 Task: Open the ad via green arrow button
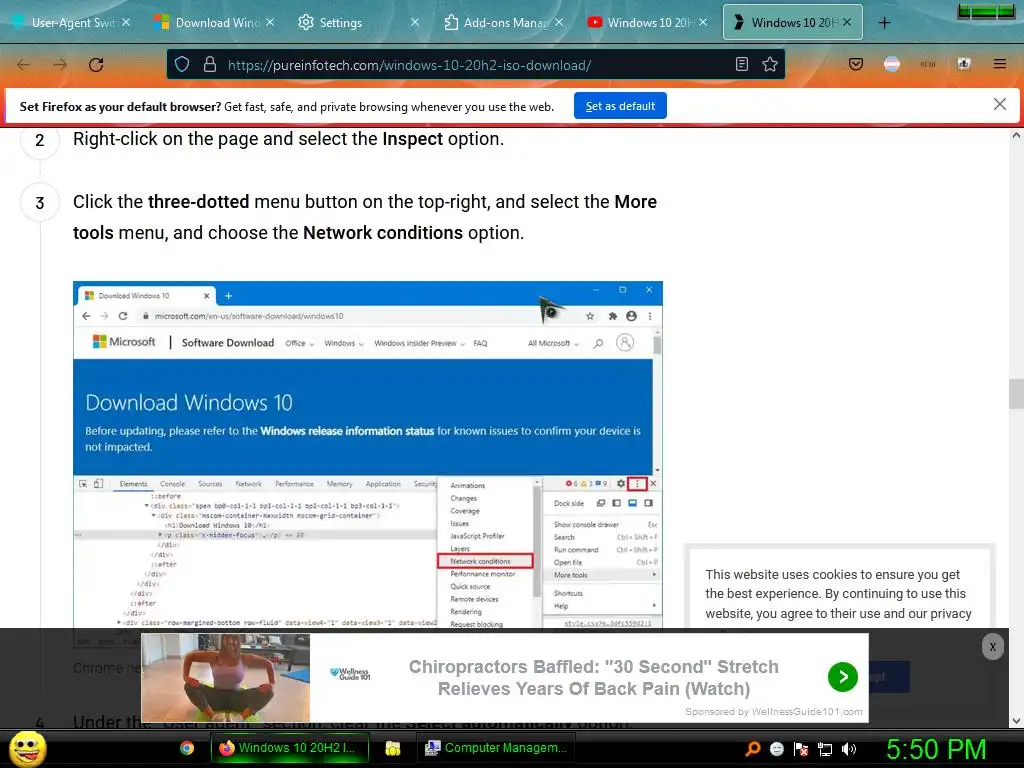click(842, 677)
